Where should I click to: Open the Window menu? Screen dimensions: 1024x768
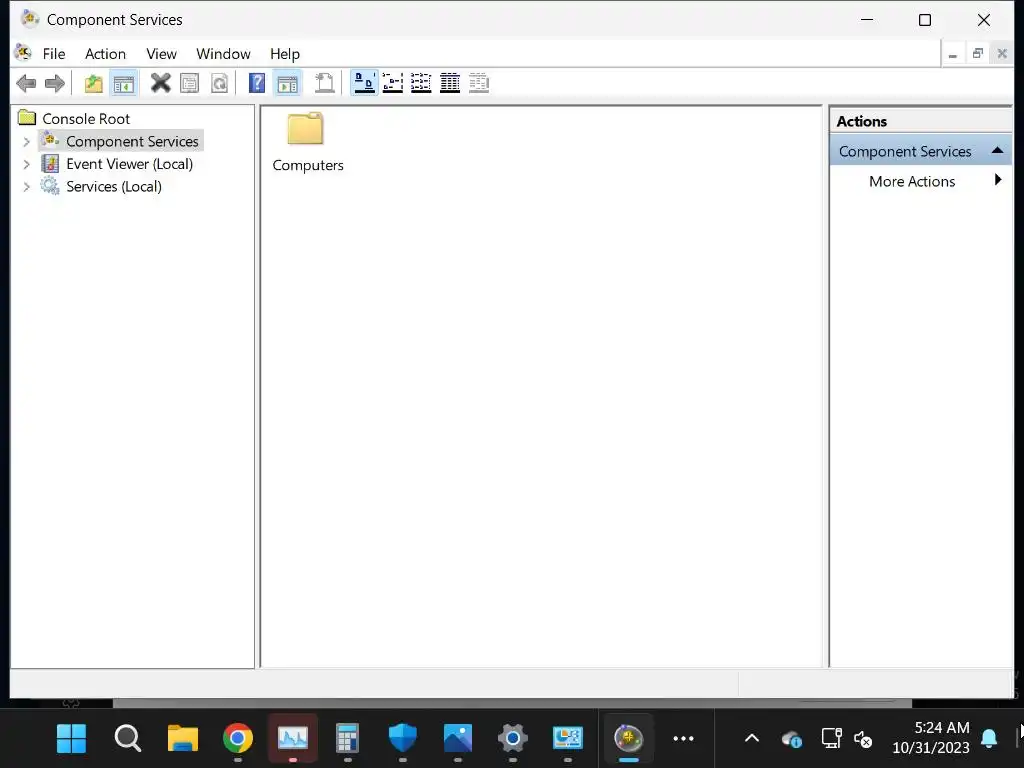[x=223, y=54]
